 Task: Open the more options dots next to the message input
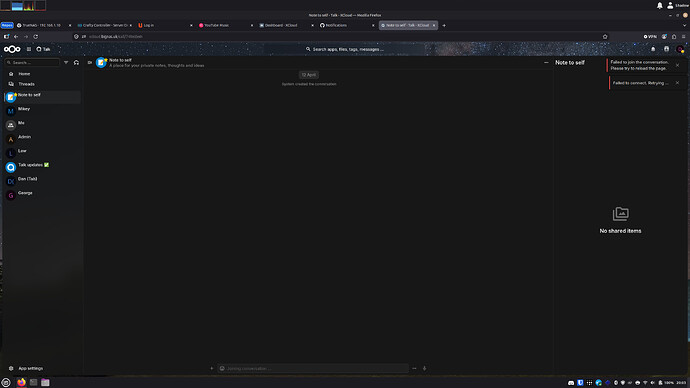coord(414,368)
